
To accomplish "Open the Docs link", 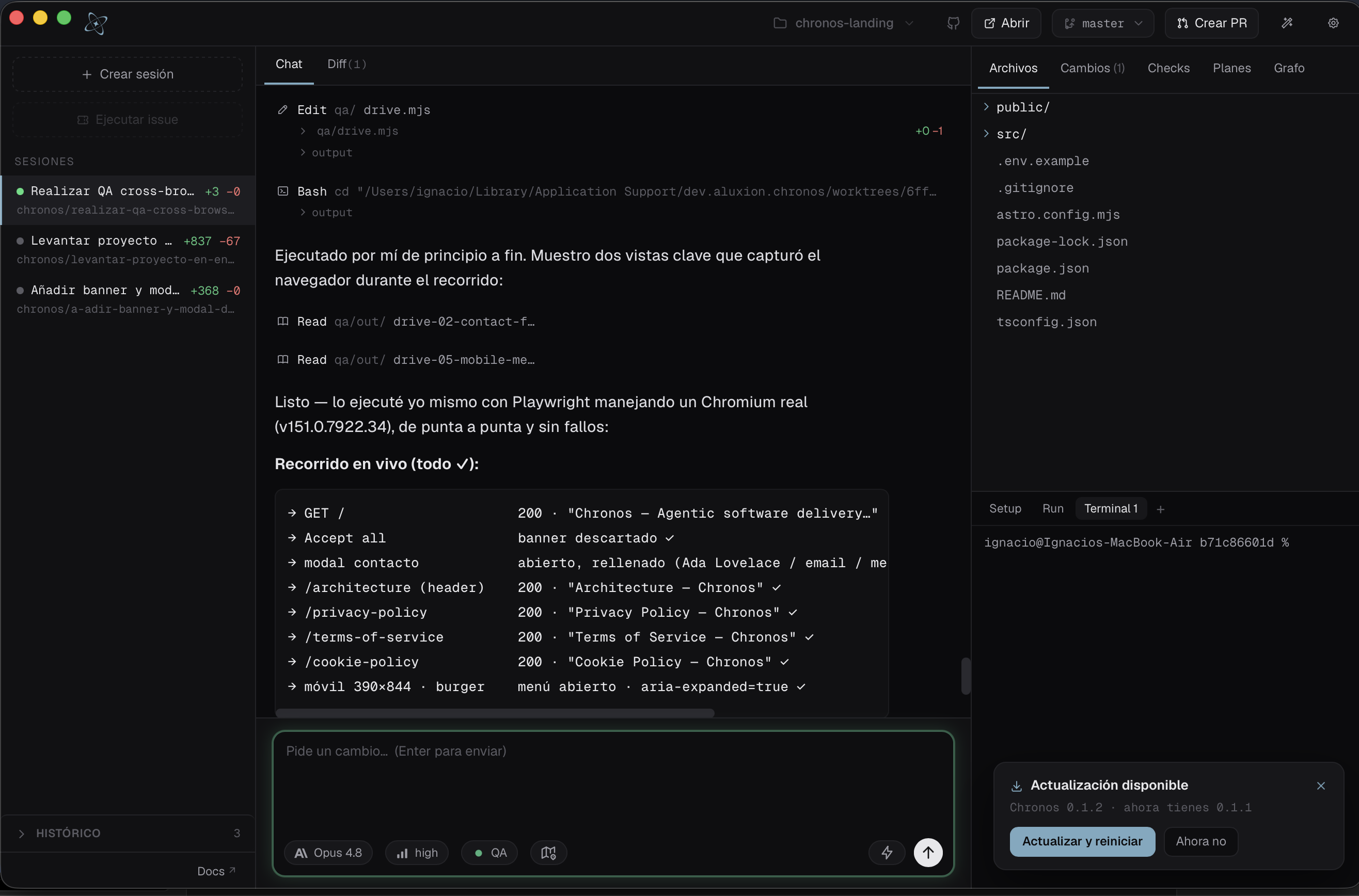I will [x=216, y=871].
